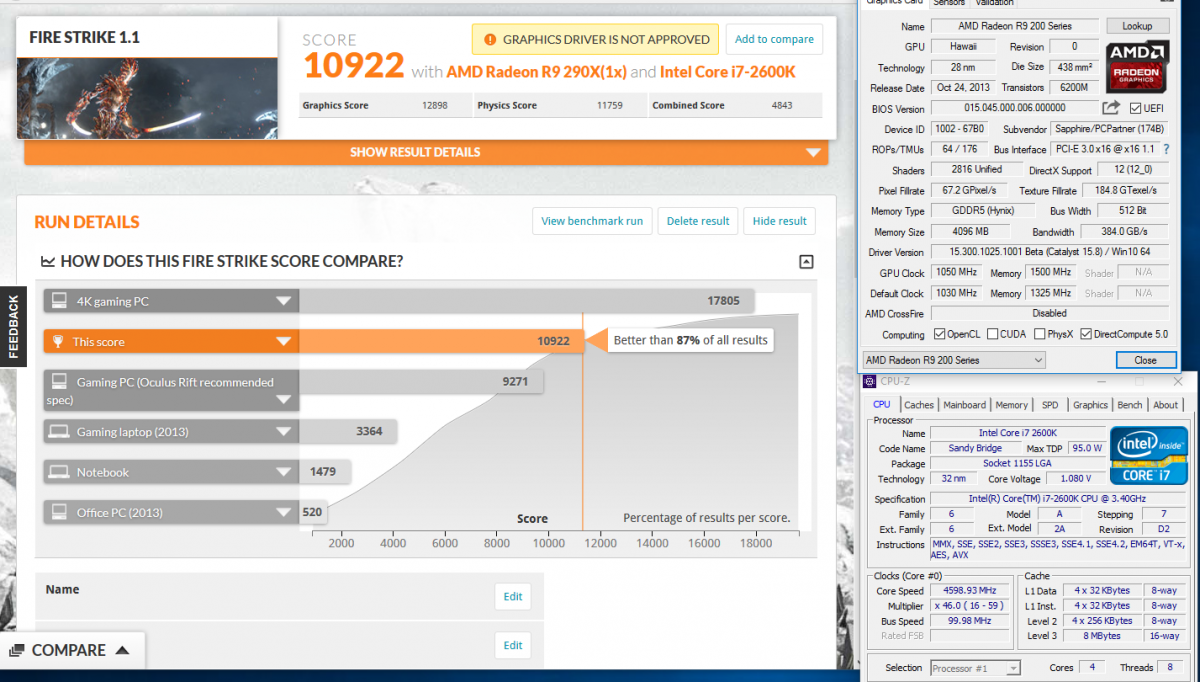Click the GPU Name field in GPU-Z
Viewport: 1200px width, 682px height.
1014,26
